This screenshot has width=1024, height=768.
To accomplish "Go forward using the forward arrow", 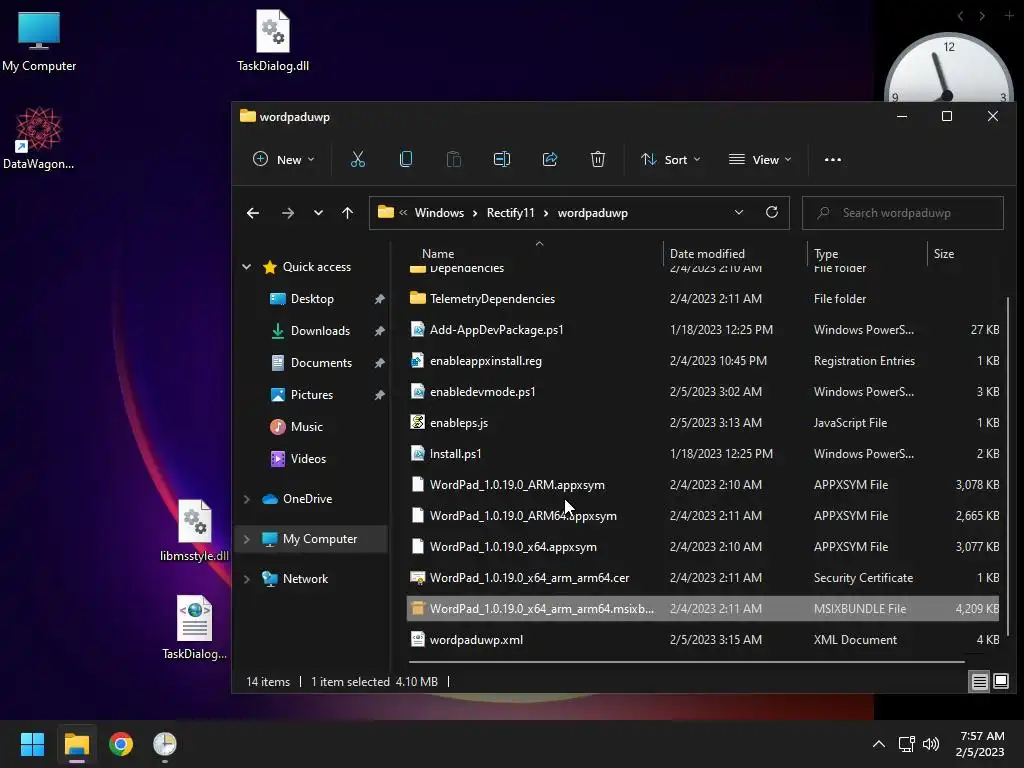I will (x=287, y=213).
